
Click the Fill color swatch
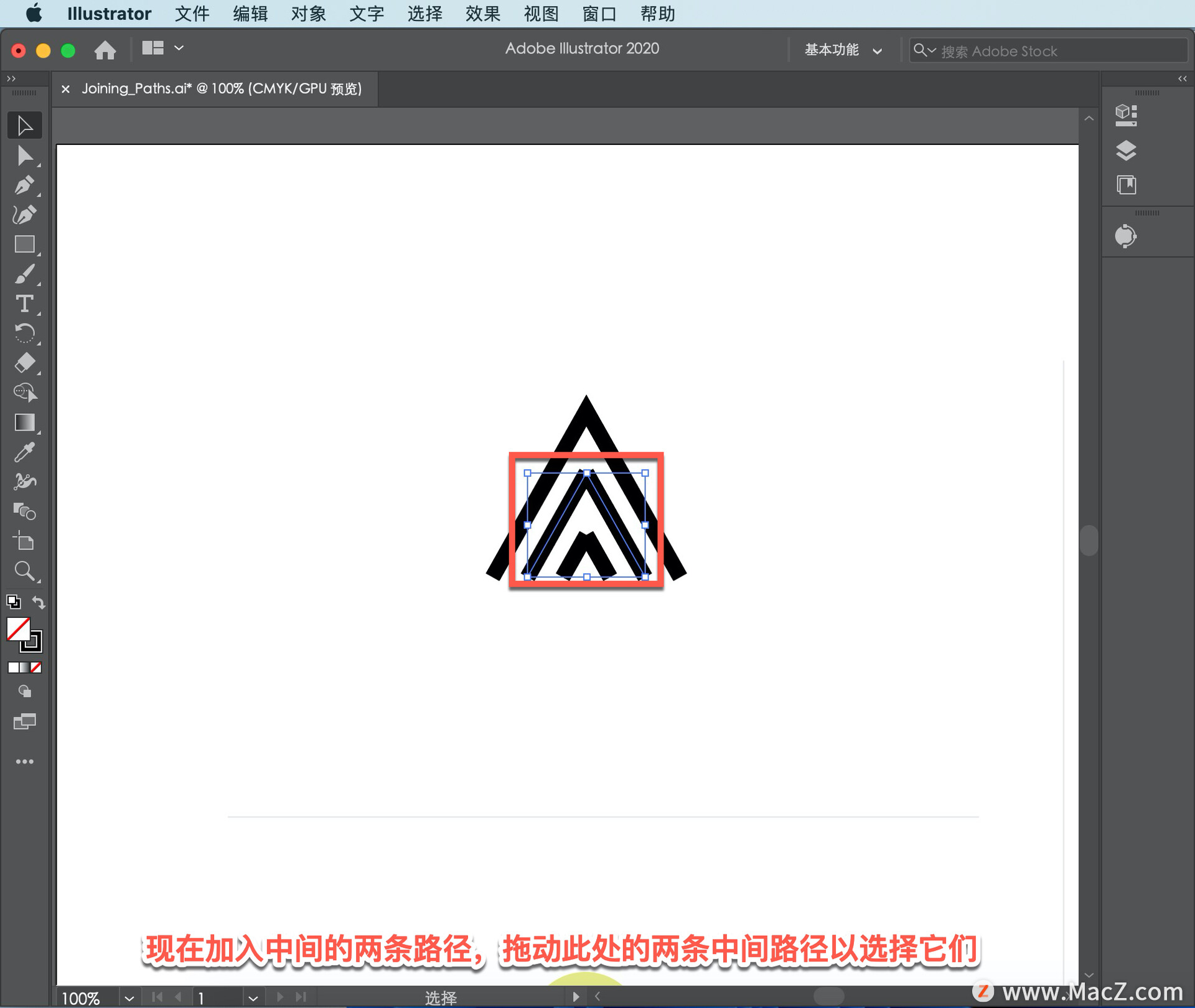18,629
